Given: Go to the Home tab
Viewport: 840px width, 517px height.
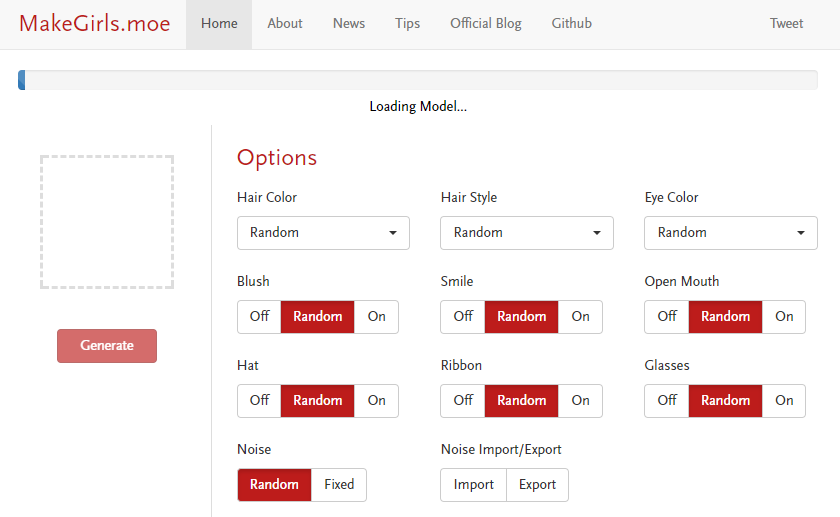Looking at the screenshot, I should 219,24.
